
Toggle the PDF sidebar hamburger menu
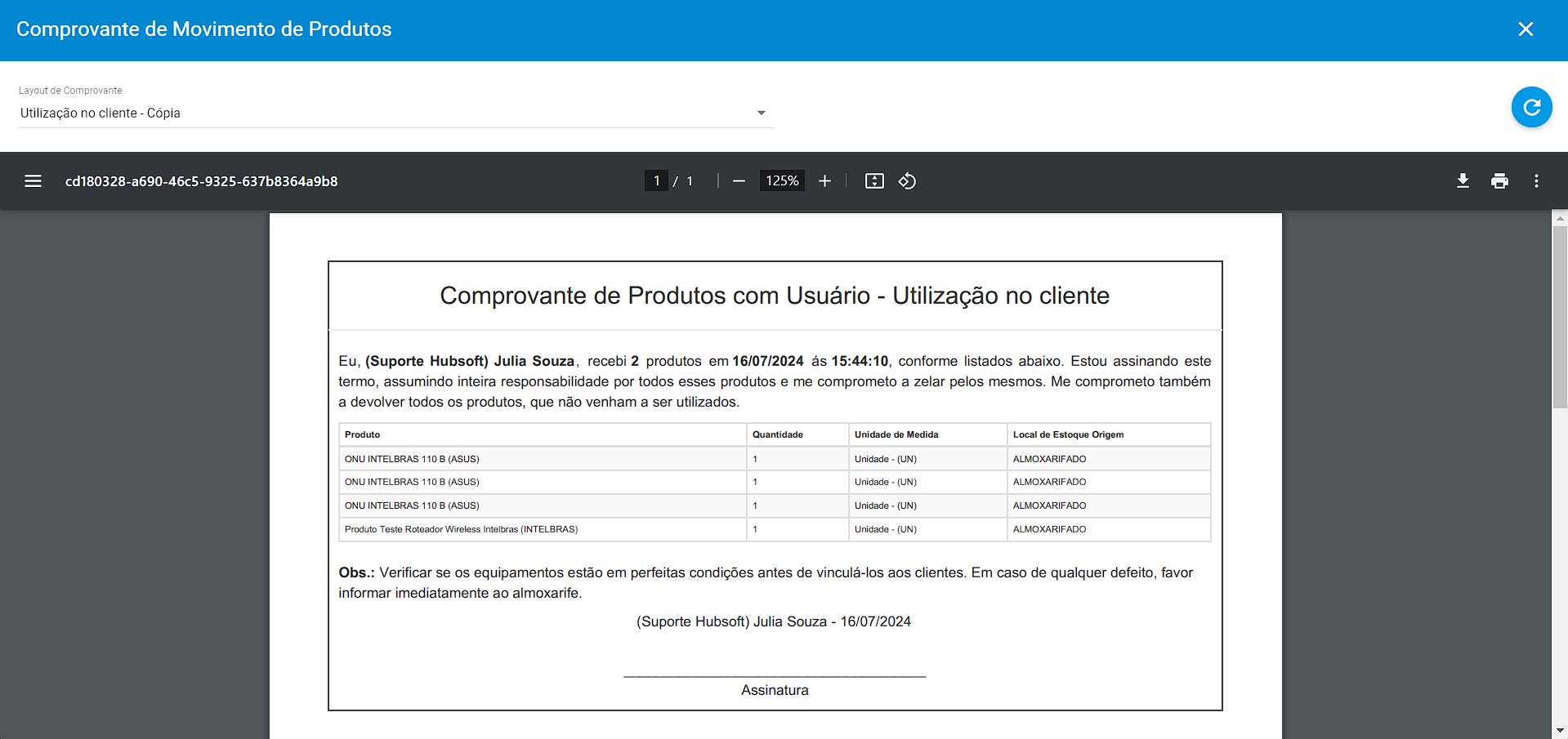[x=33, y=181]
